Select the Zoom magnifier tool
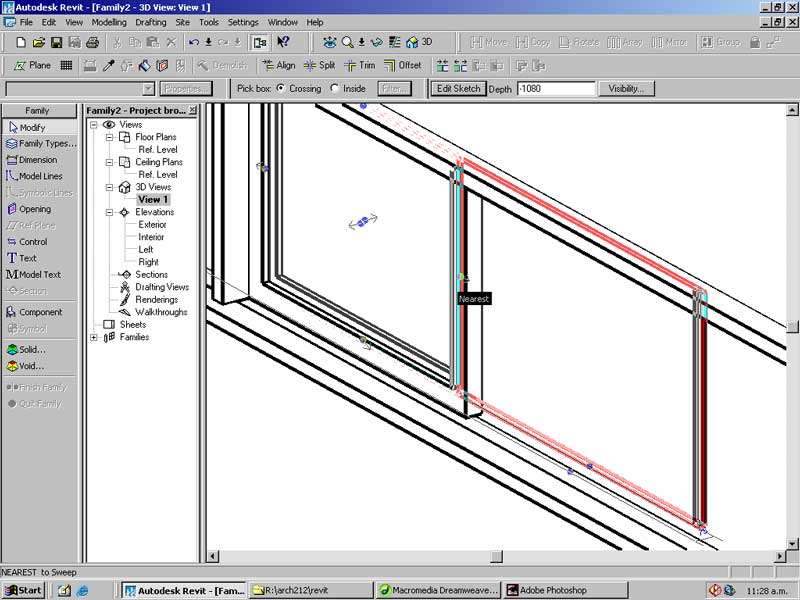The image size is (800, 600). pos(347,42)
